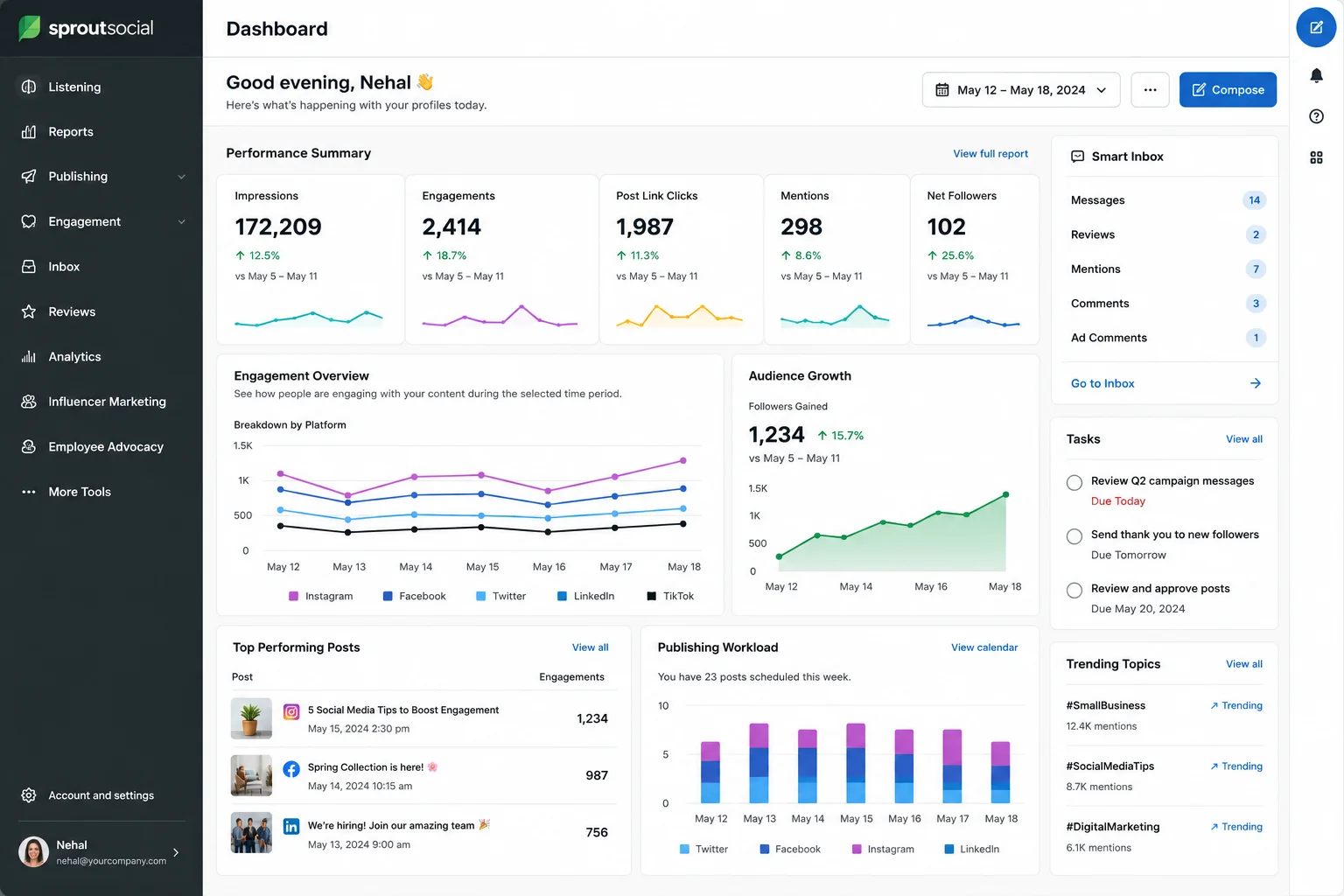This screenshot has height=896, width=1344.
Task: Click Nehal's profile avatar
Action: point(33,851)
